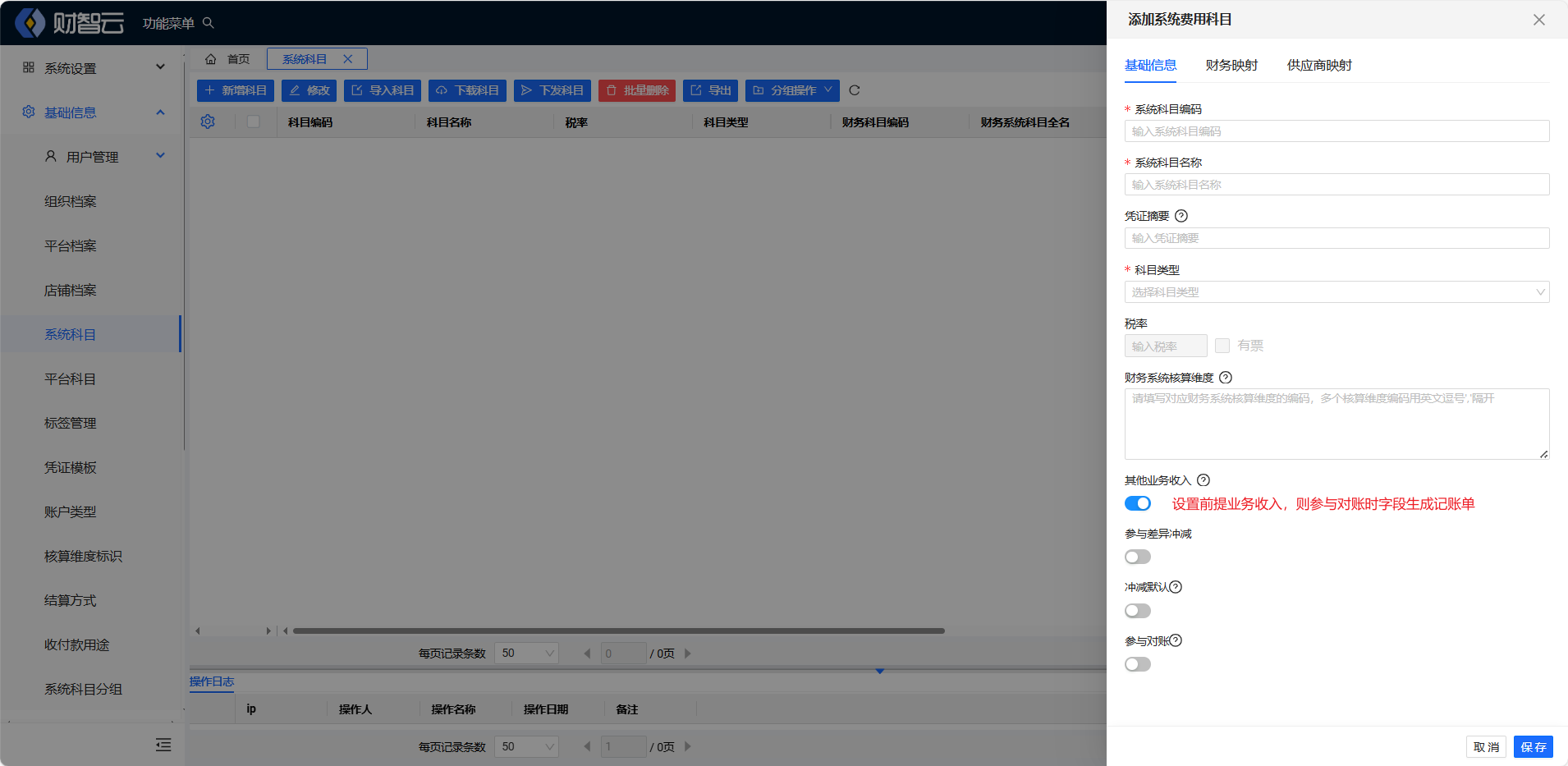Click the refresh icon in the toolbar
The image size is (1568, 766).
click(855, 90)
